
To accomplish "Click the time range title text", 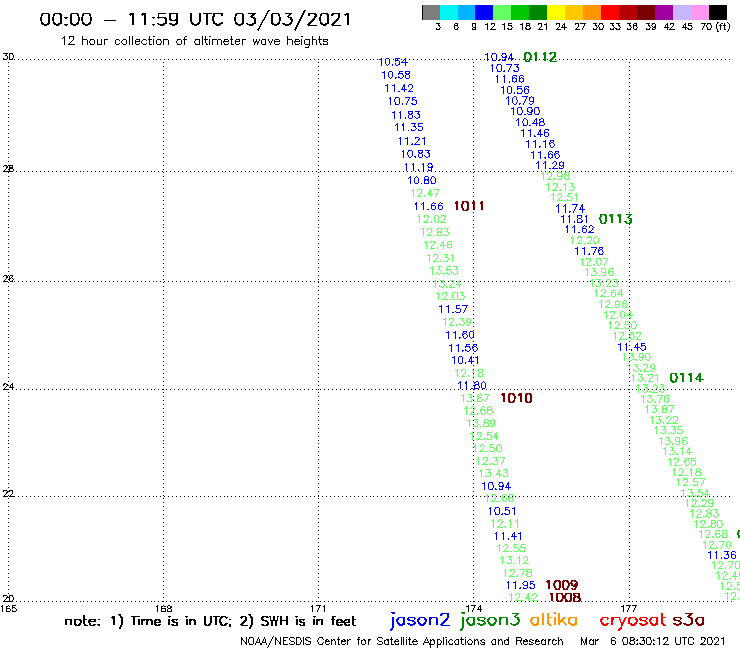I will click(195, 19).
